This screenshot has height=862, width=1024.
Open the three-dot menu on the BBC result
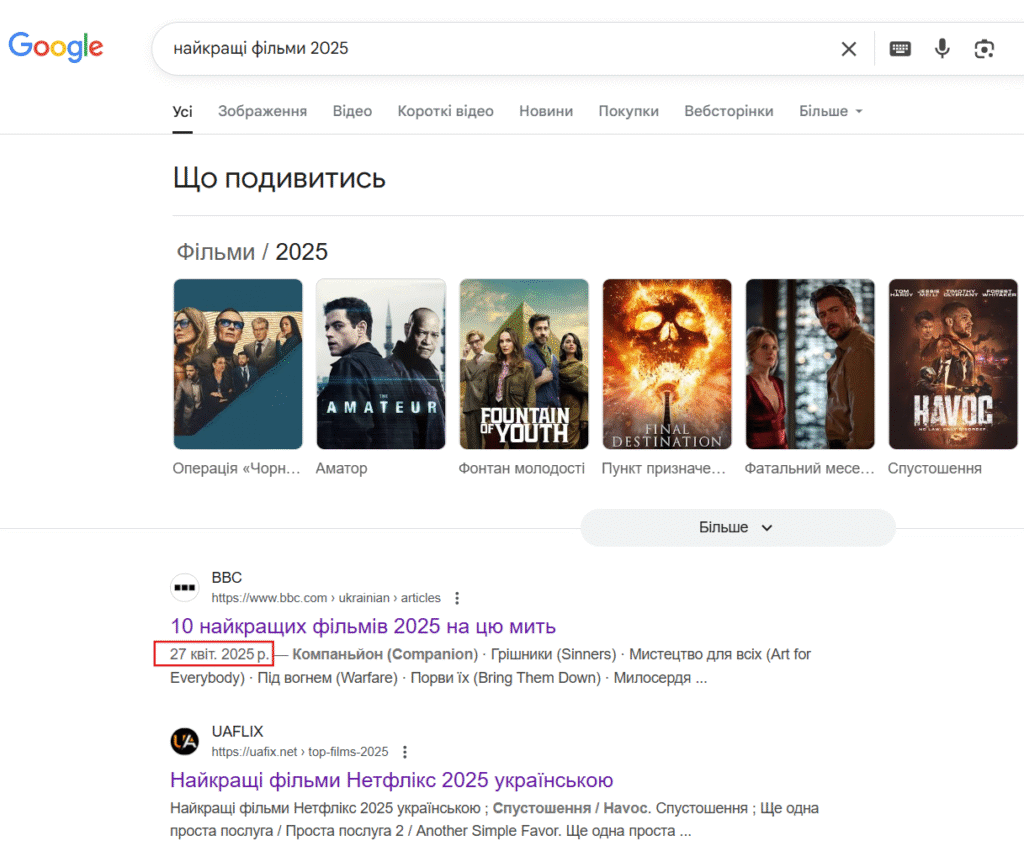pyautogui.click(x=457, y=597)
